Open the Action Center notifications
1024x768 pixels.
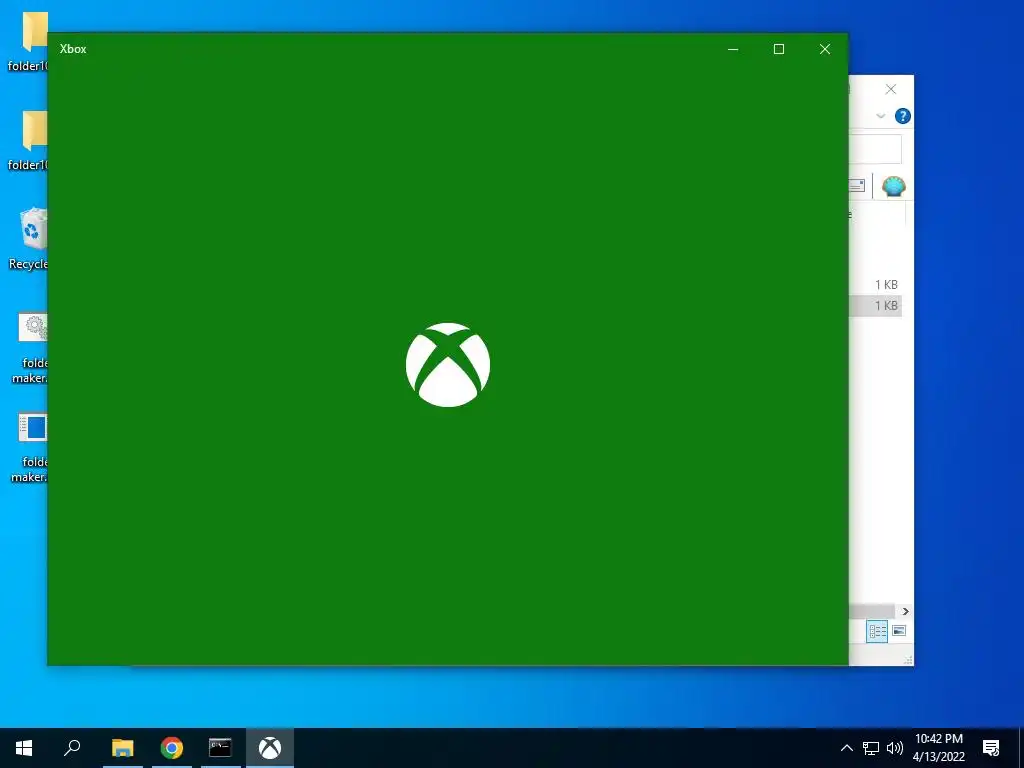(x=991, y=748)
